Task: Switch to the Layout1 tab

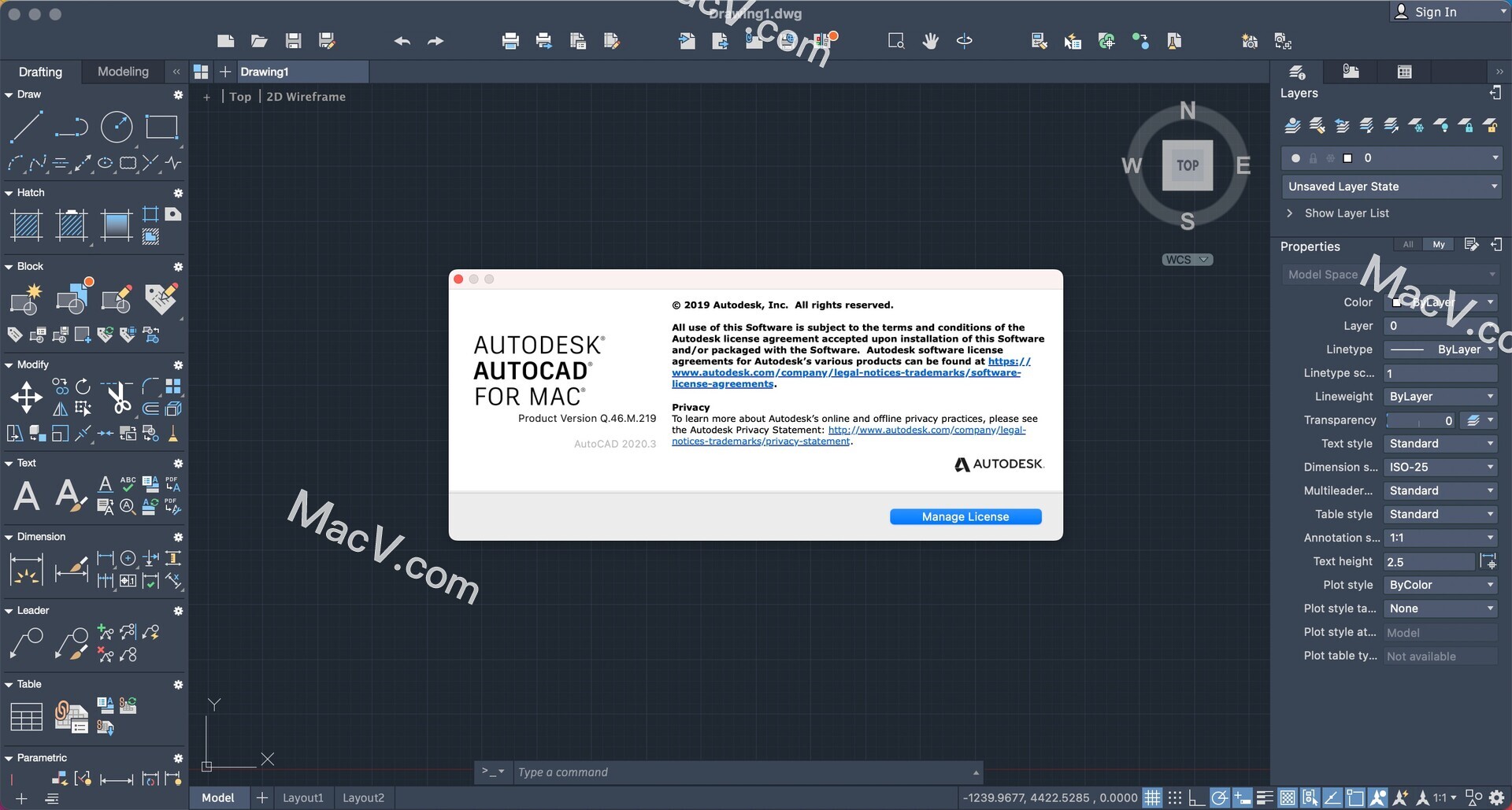Action: [x=302, y=797]
